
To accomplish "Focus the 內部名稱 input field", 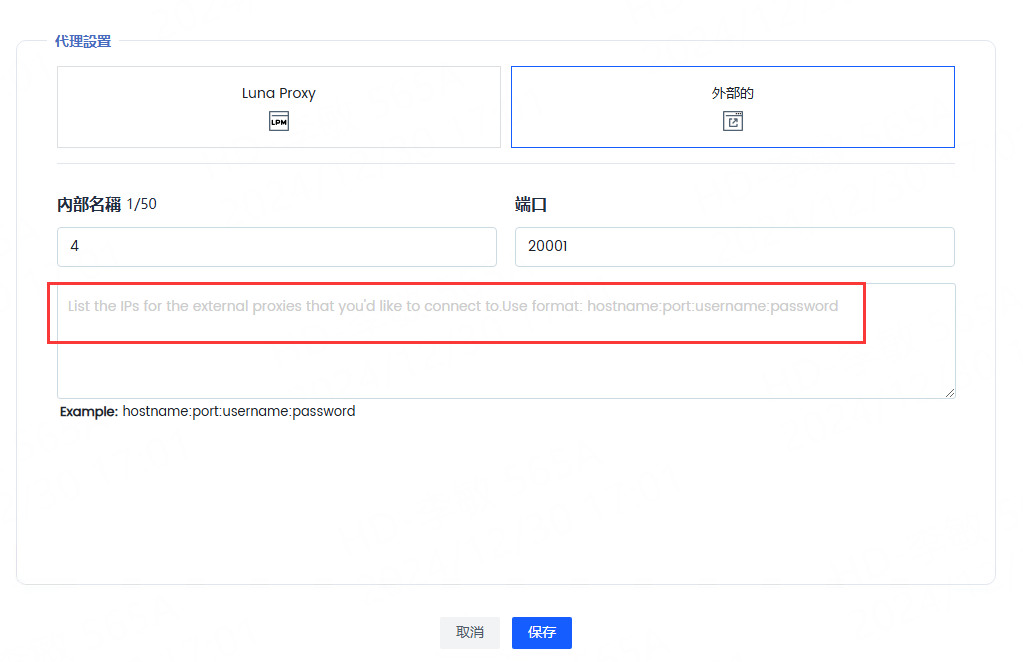I will [276, 246].
